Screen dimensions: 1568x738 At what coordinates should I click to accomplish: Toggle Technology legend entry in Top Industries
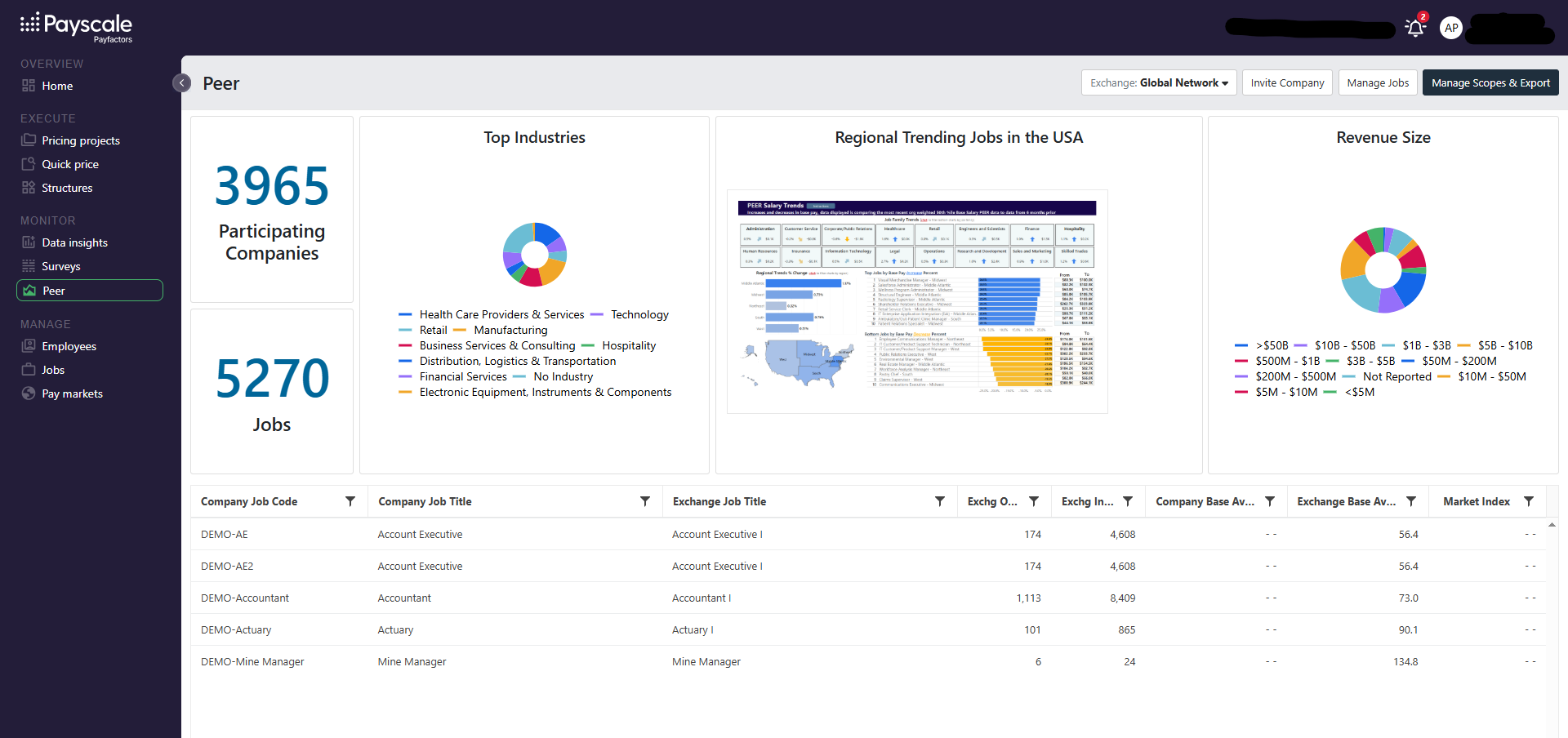(x=630, y=314)
